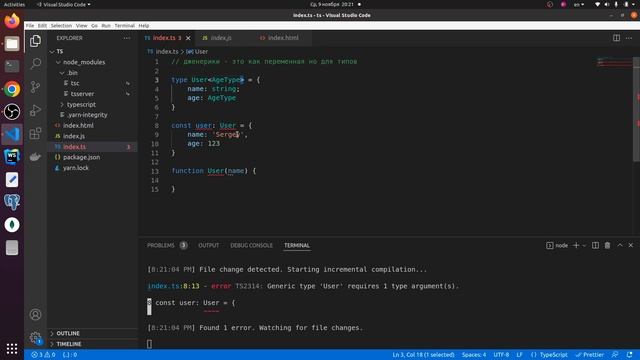Open pgAdmin elephant icon in dock
640x360 pixels.
tap(12, 202)
